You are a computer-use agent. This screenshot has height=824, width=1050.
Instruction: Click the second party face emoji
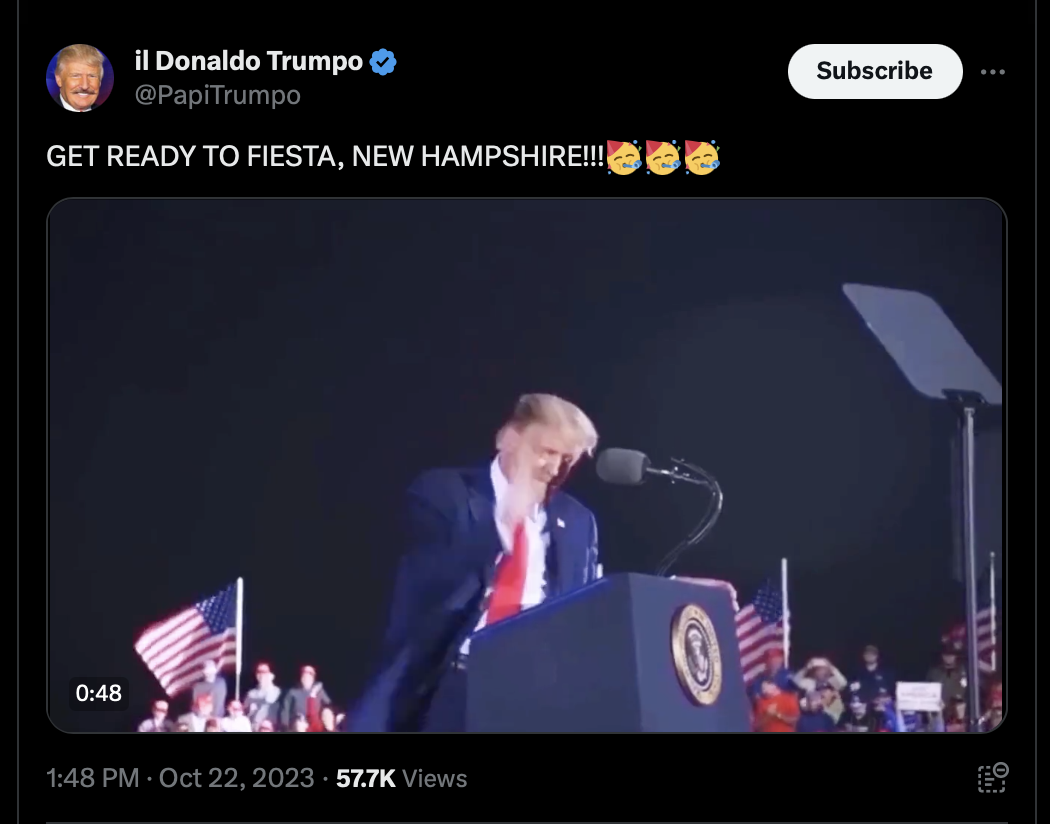(663, 158)
